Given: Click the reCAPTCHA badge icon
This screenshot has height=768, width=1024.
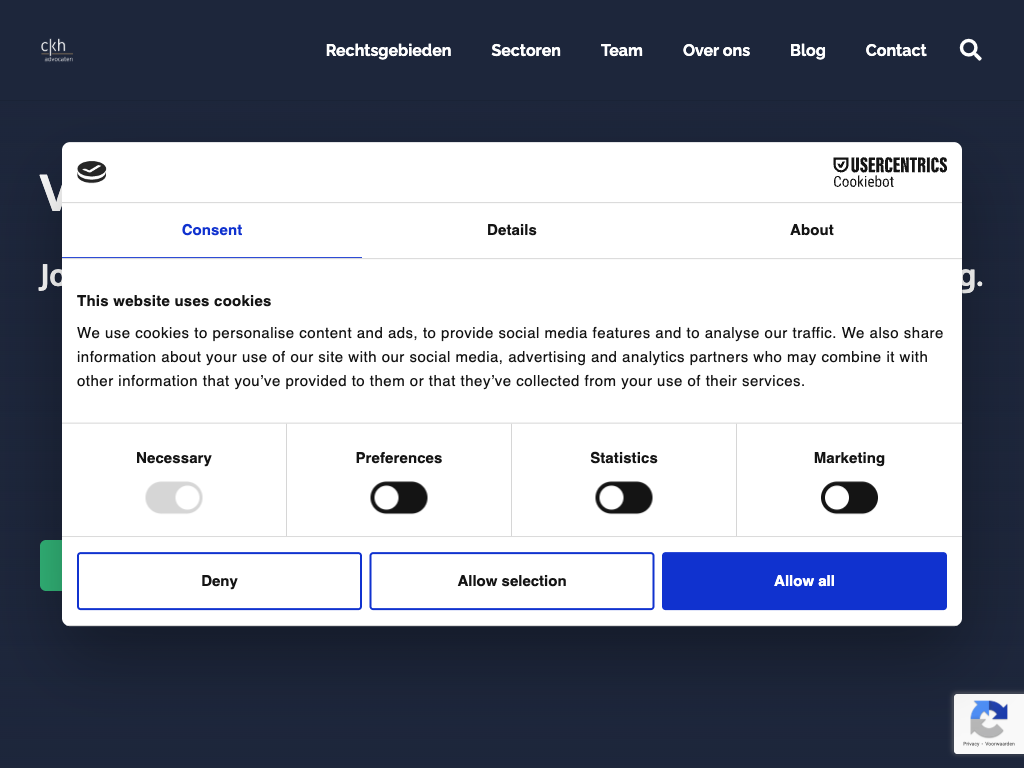Looking at the screenshot, I should [x=988, y=720].
